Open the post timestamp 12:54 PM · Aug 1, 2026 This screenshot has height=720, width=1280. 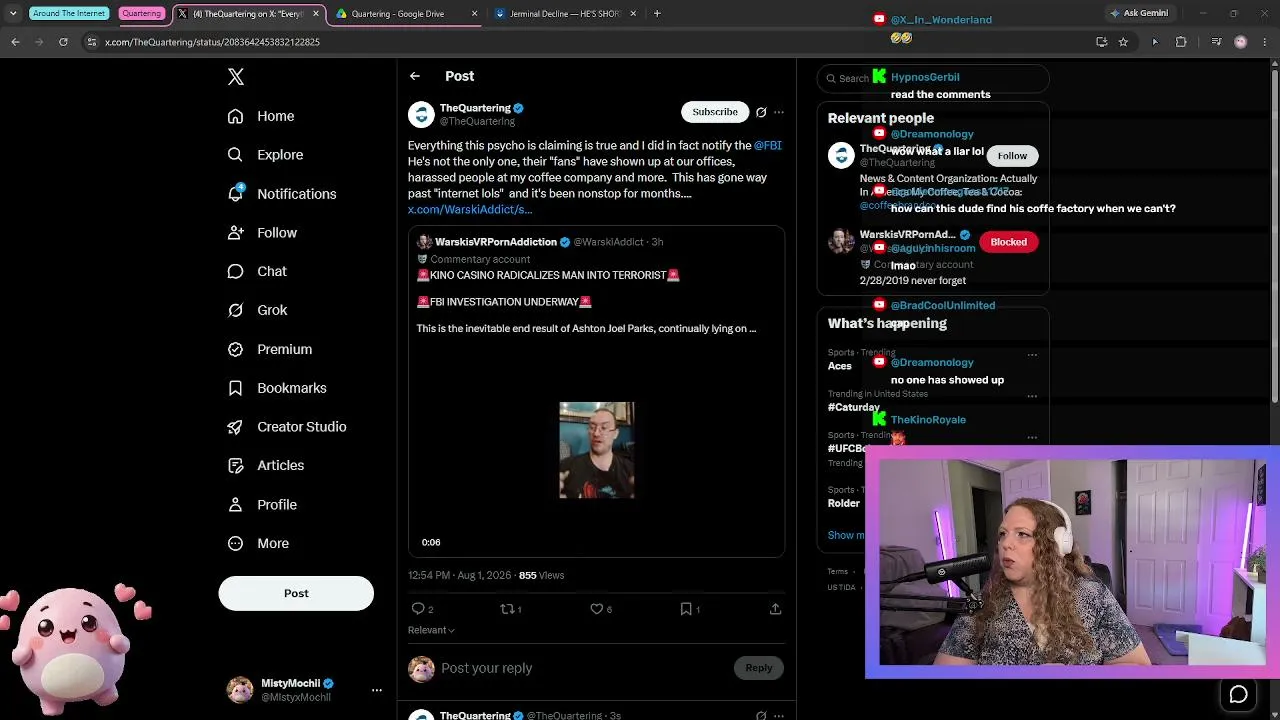[459, 576]
